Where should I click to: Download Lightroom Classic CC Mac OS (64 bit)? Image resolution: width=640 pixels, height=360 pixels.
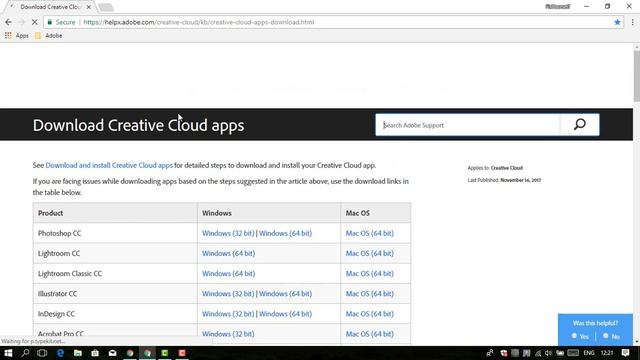[x=369, y=273]
